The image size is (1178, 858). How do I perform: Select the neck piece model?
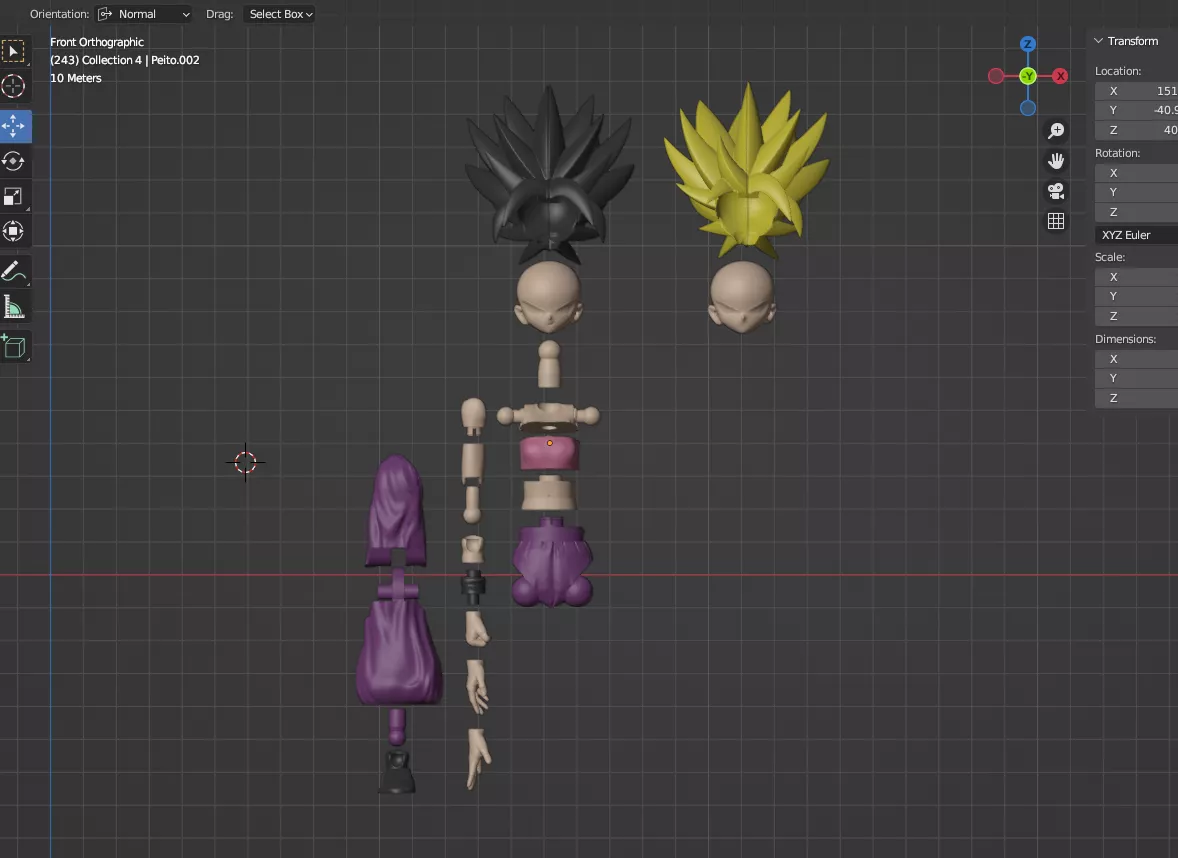tap(549, 364)
